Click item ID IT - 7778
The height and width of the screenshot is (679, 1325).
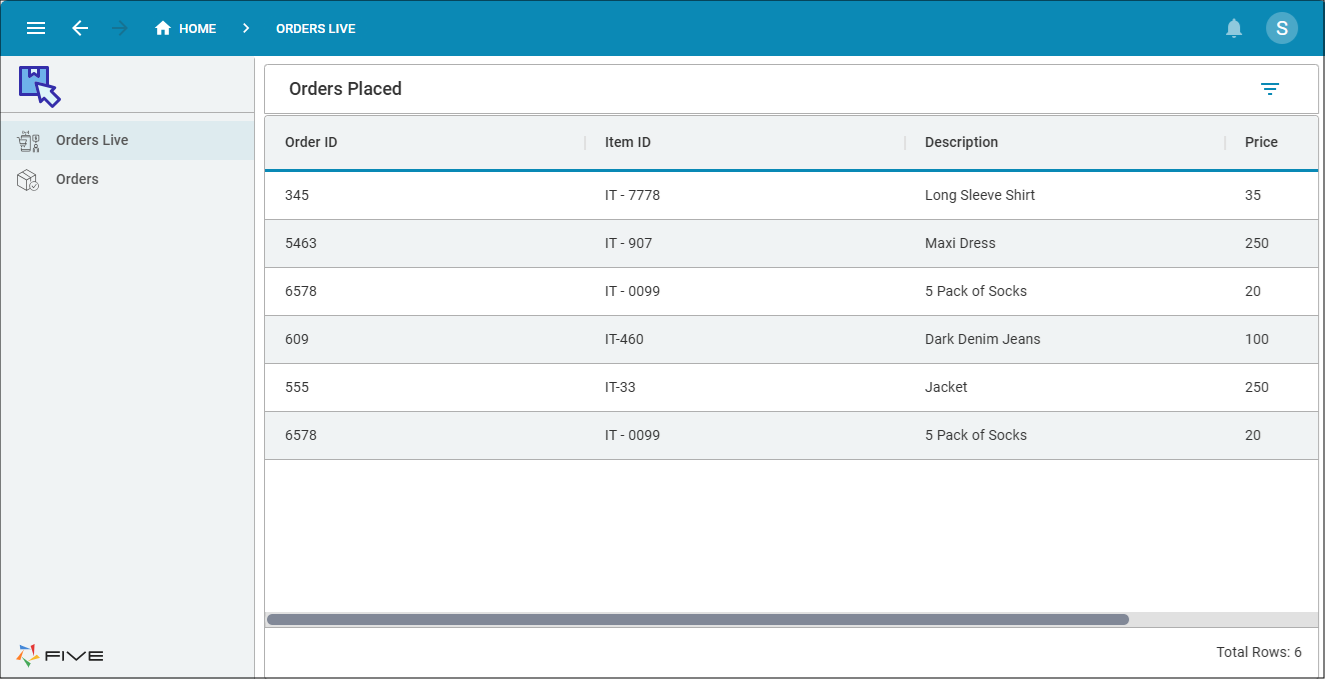(632, 195)
